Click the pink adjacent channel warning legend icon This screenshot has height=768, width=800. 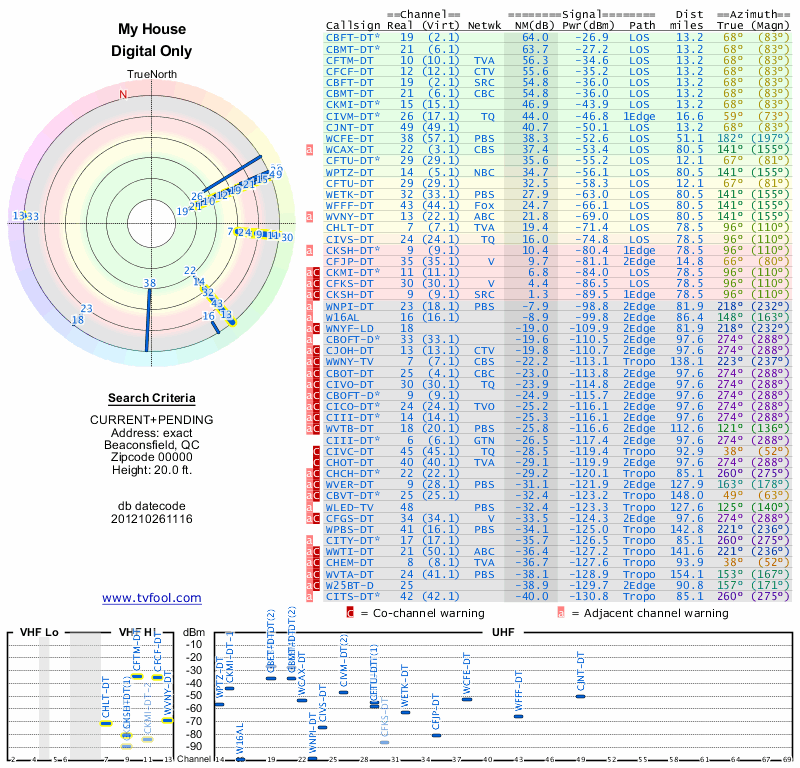click(561, 613)
